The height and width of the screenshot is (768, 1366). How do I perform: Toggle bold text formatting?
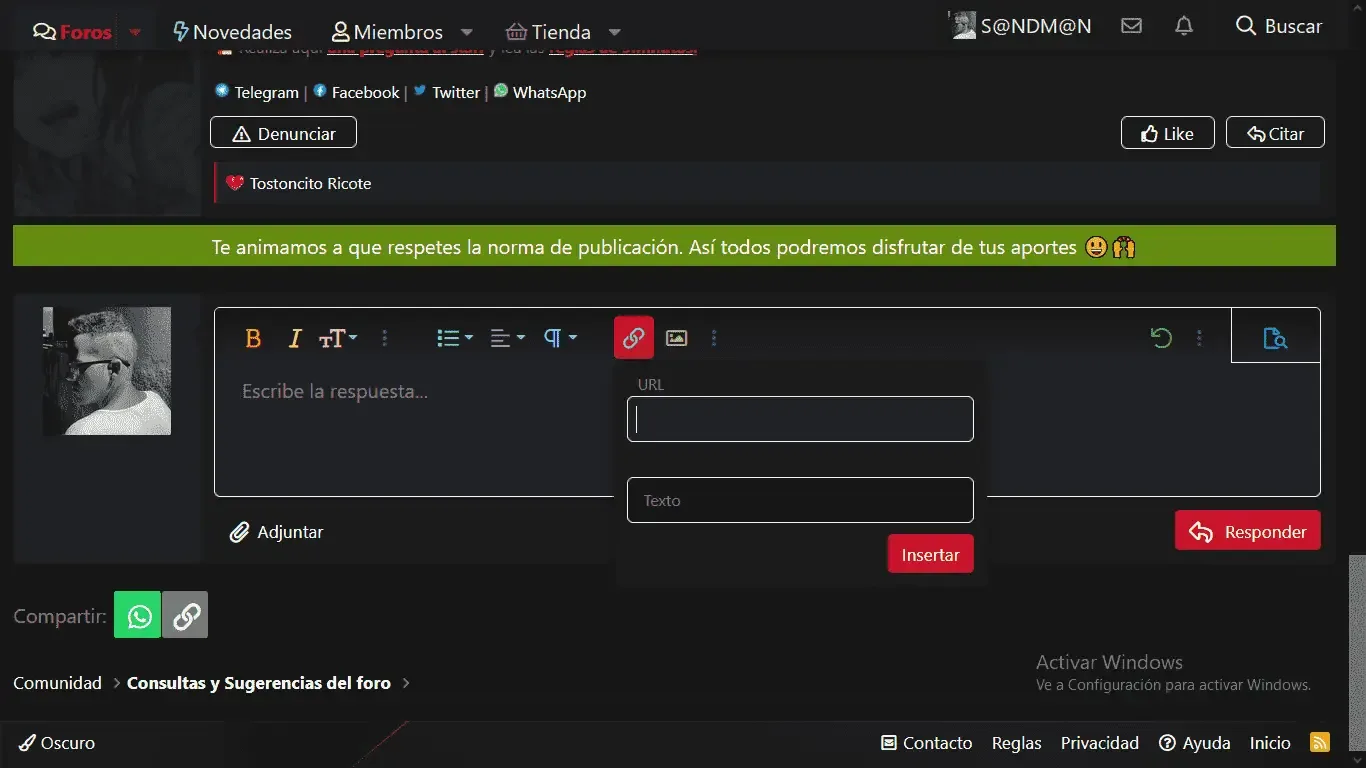253,338
